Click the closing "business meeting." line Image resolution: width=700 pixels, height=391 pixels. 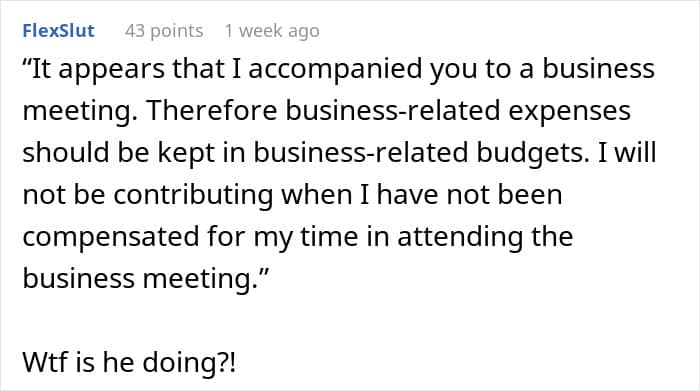[x=146, y=279]
